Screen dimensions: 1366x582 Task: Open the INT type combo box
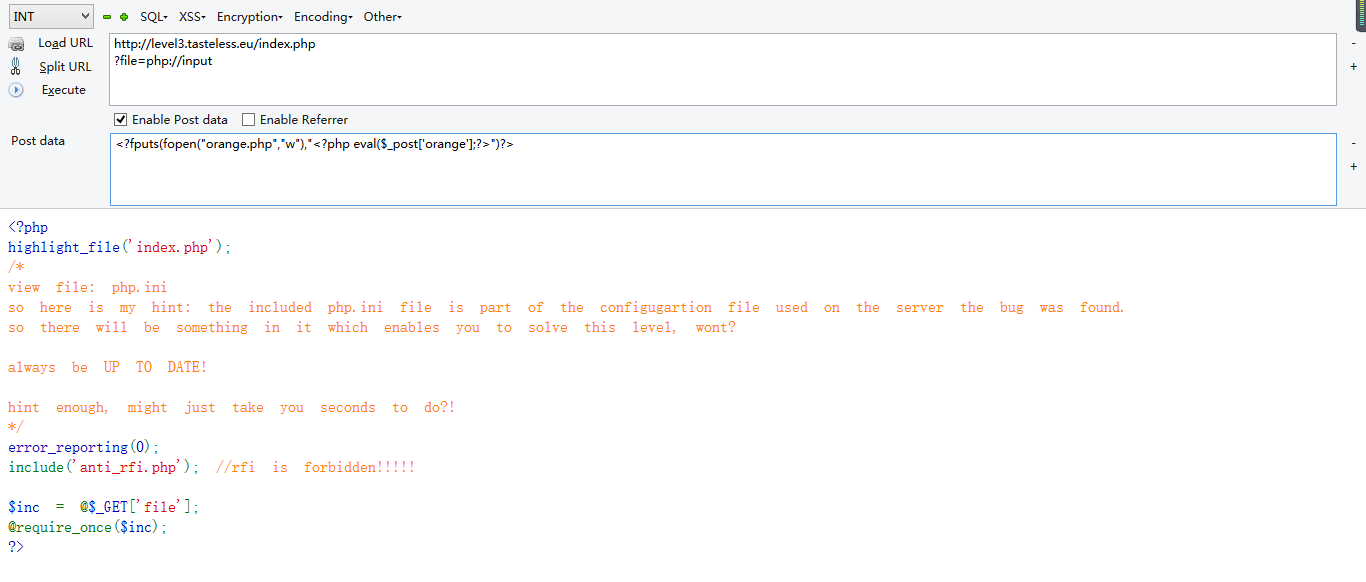click(x=51, y=16)
